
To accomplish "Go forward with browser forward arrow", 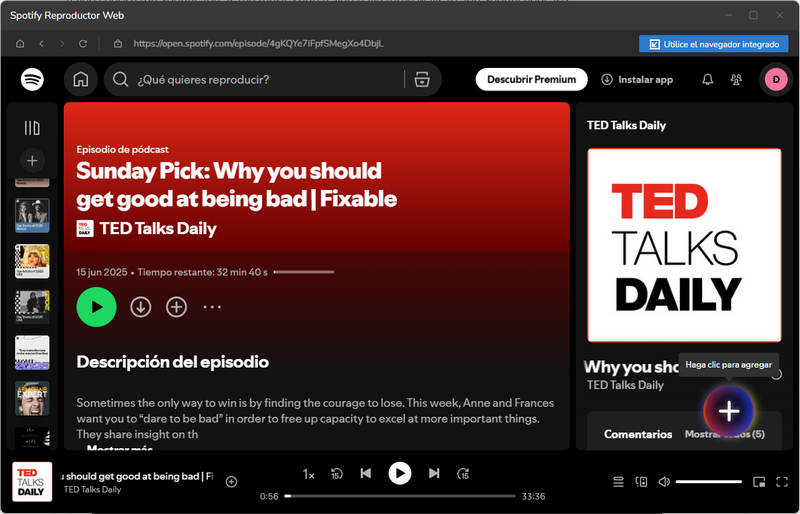I will click(62, 44).
